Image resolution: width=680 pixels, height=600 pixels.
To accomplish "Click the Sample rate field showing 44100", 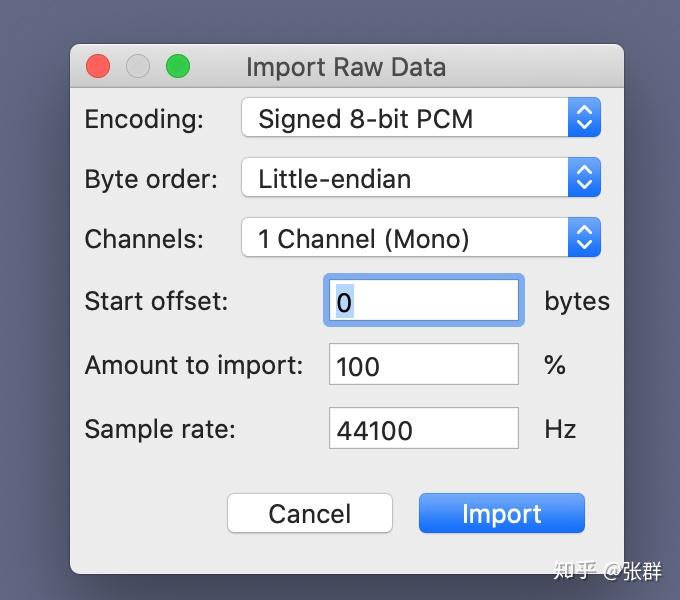I will pyautogui.click(x=423, y=429).
